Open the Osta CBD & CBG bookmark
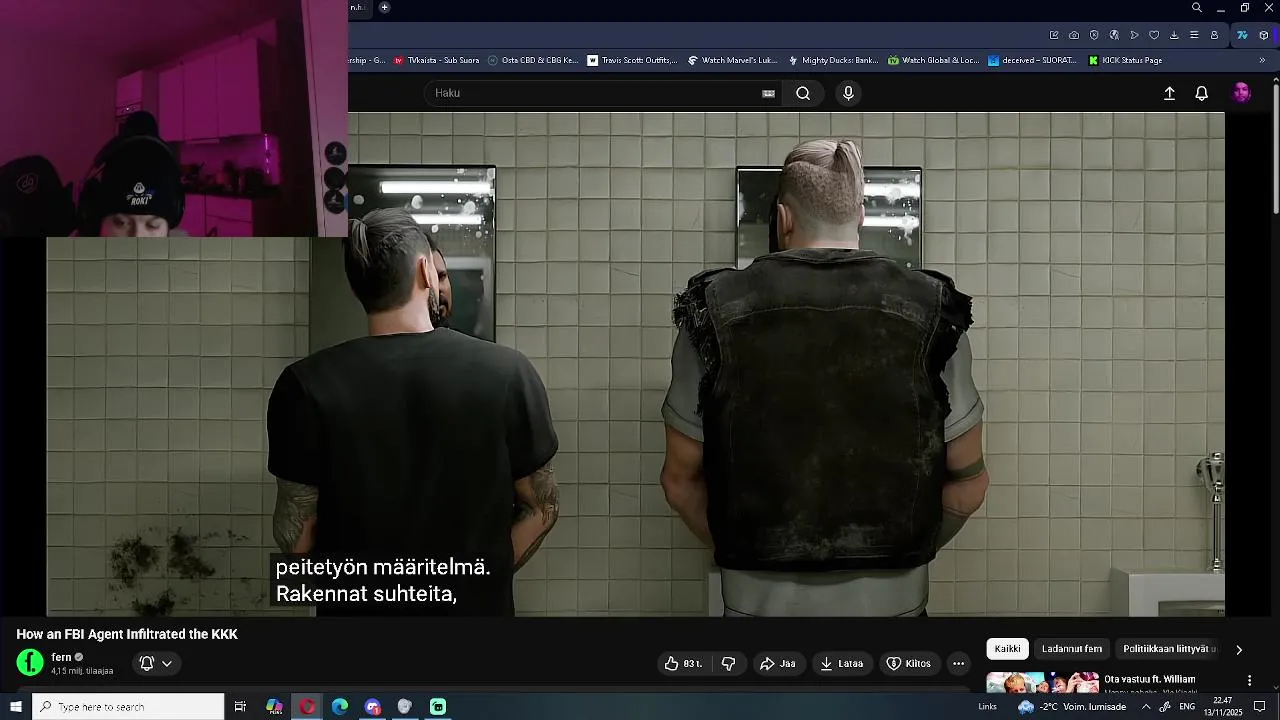The image size is (1280, 720). [533, 60]
